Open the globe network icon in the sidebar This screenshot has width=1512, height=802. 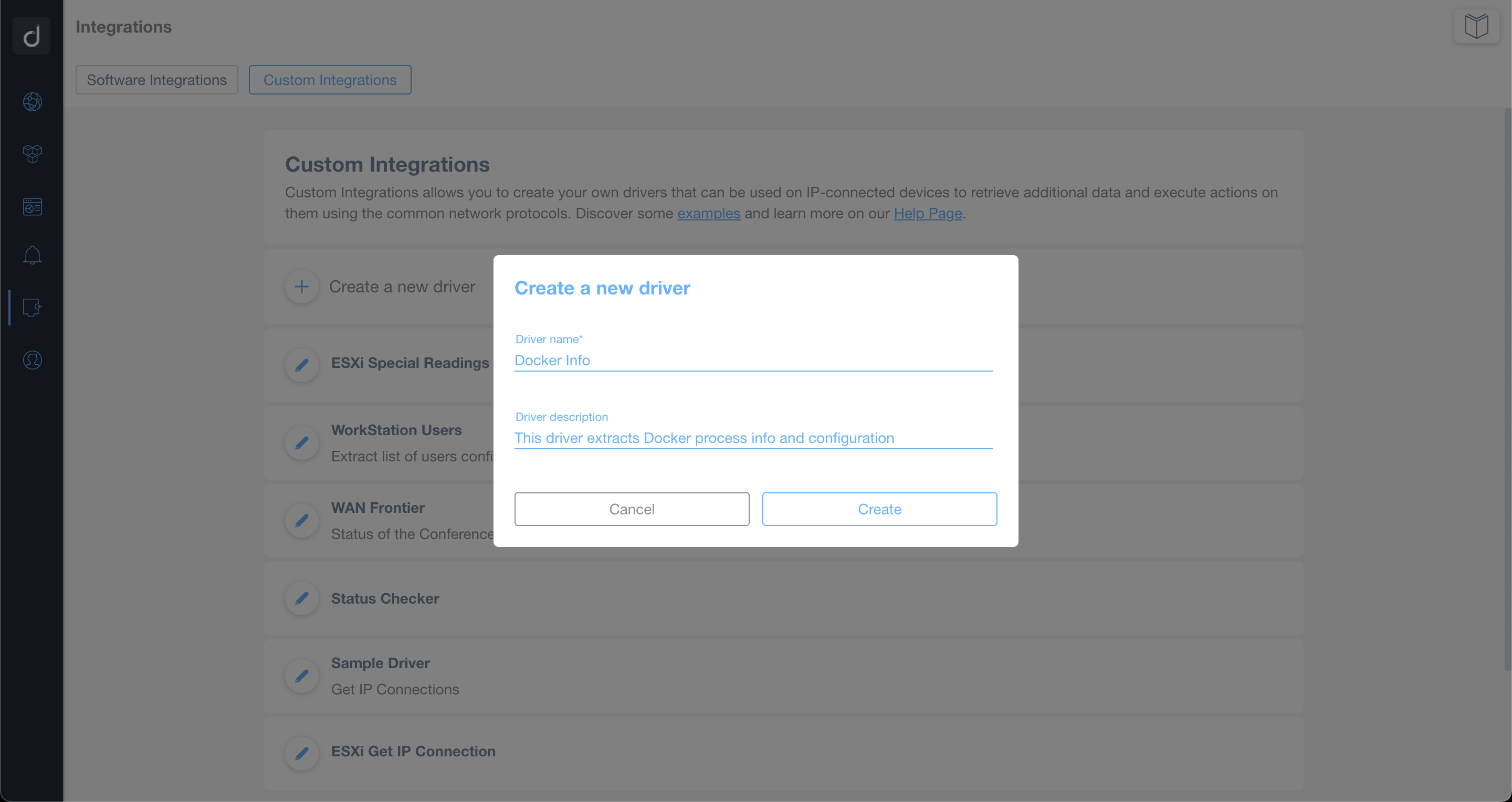coord(32,102)
